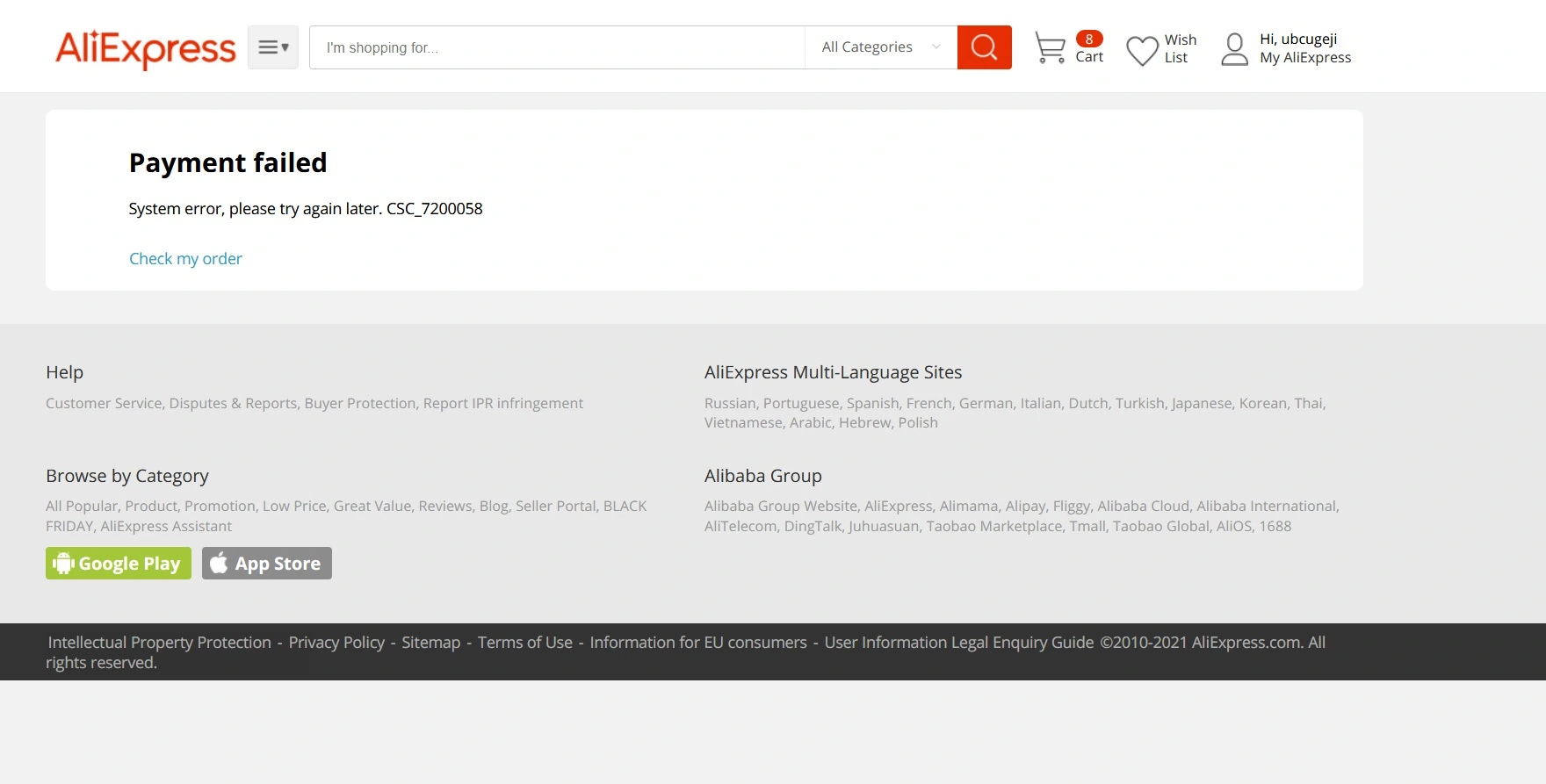Switch to the Dutch language site
This screenshot has width=1546, height=784.
1088,403
